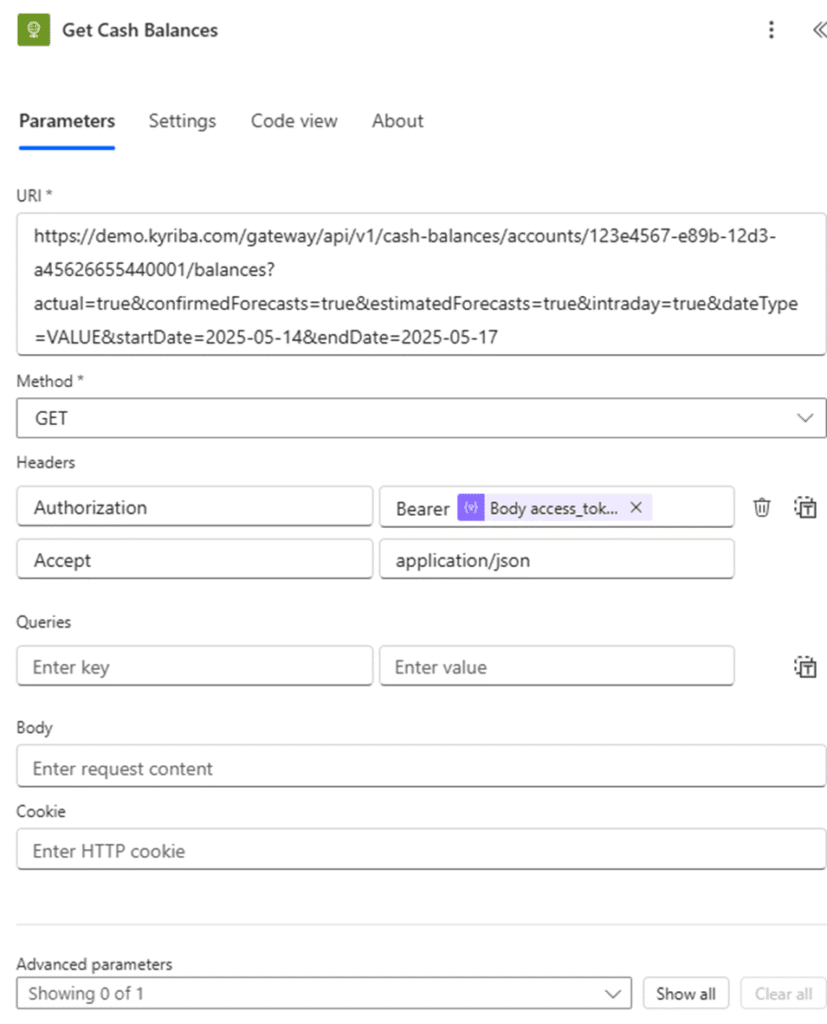Click the Body request content field
The height and width of the screenshot is (1024, 827).
pyautogui.click(x=421, y=769)
